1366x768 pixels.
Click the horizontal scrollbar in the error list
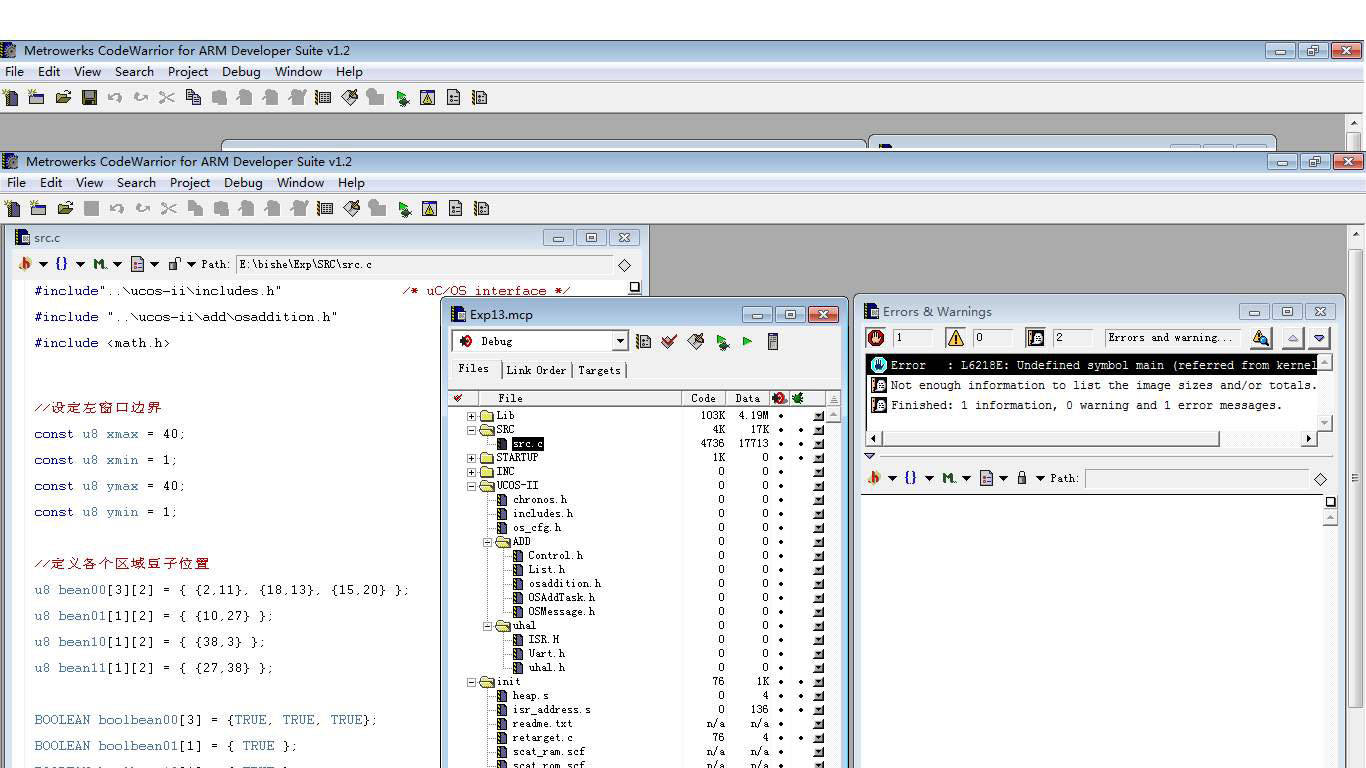tap(1050, 439)
